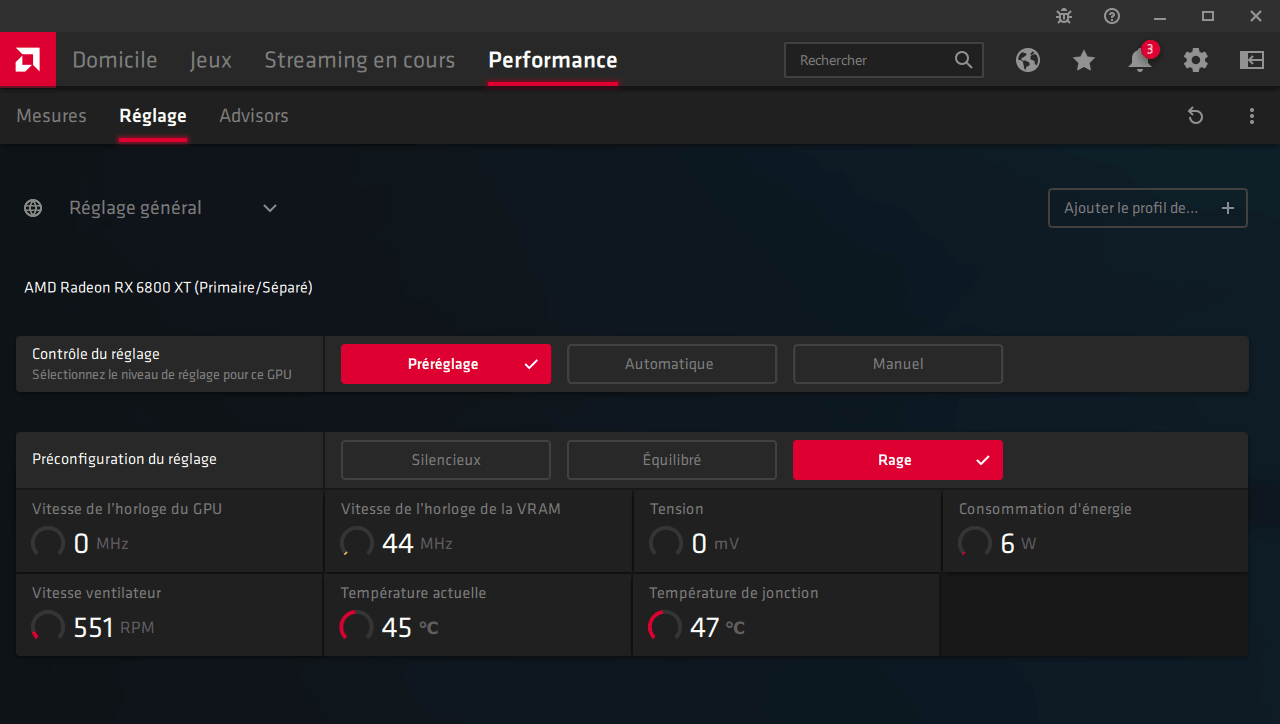The image size is (1280, 724).
Task: Open the settings gear icon
Action: click(1196, 60)
